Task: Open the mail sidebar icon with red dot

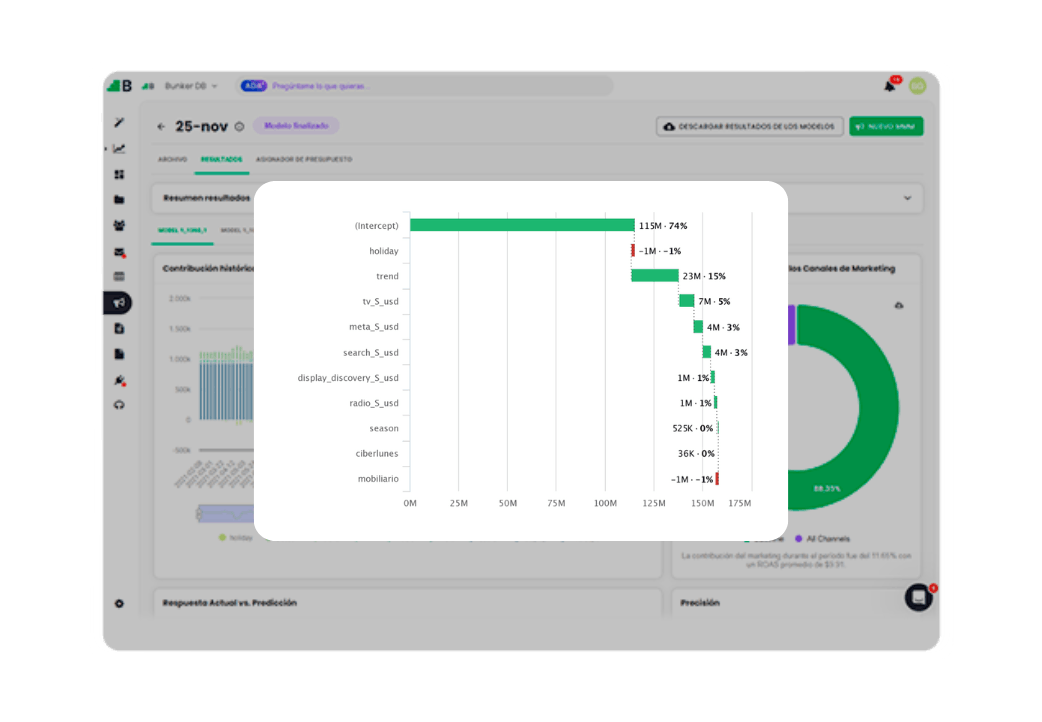Action: point(120,252)
